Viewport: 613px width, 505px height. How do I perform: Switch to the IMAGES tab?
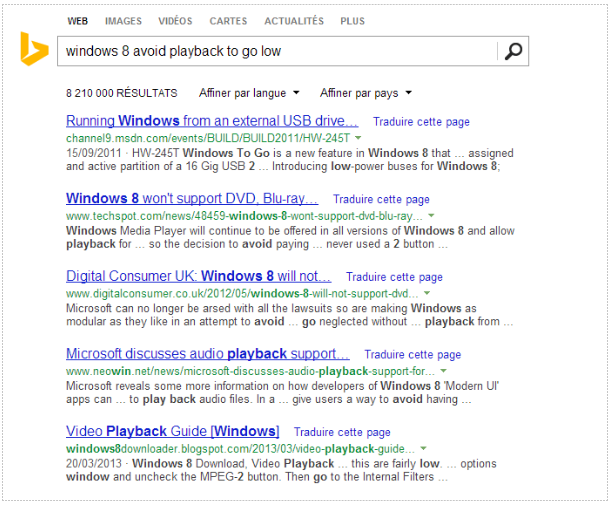point(123,21)
